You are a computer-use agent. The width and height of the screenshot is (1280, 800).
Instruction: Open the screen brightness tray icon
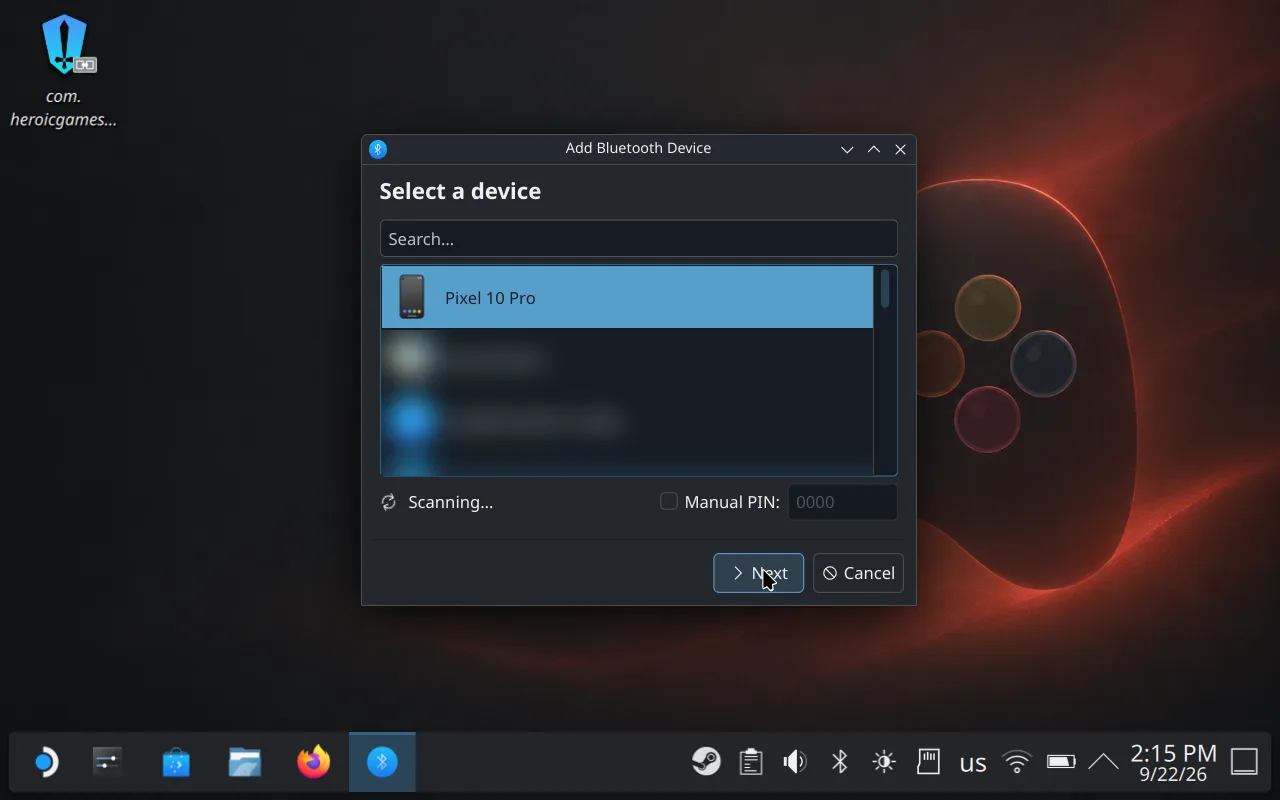[x=884, y=762]
